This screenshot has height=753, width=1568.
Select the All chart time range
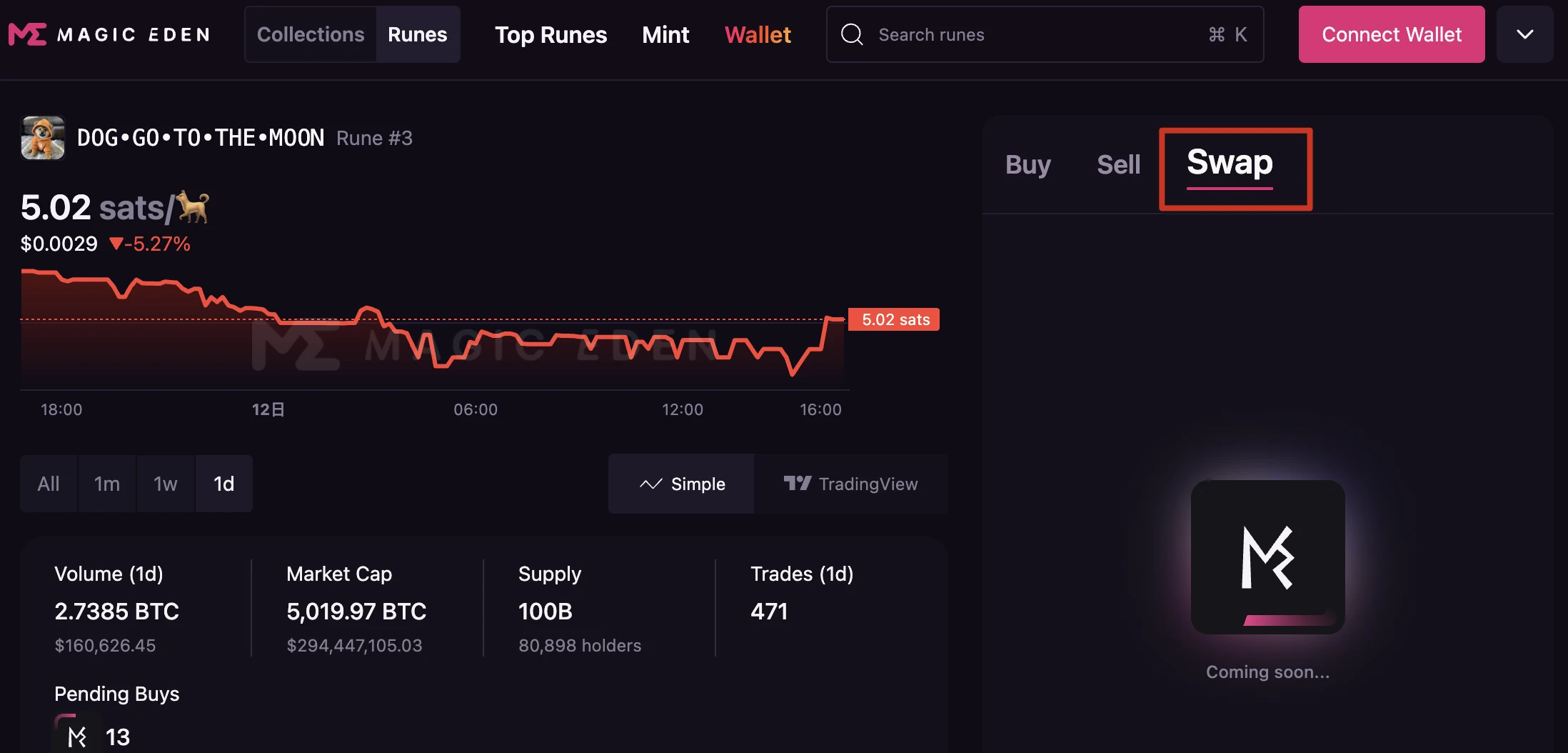tap(49, 484)
